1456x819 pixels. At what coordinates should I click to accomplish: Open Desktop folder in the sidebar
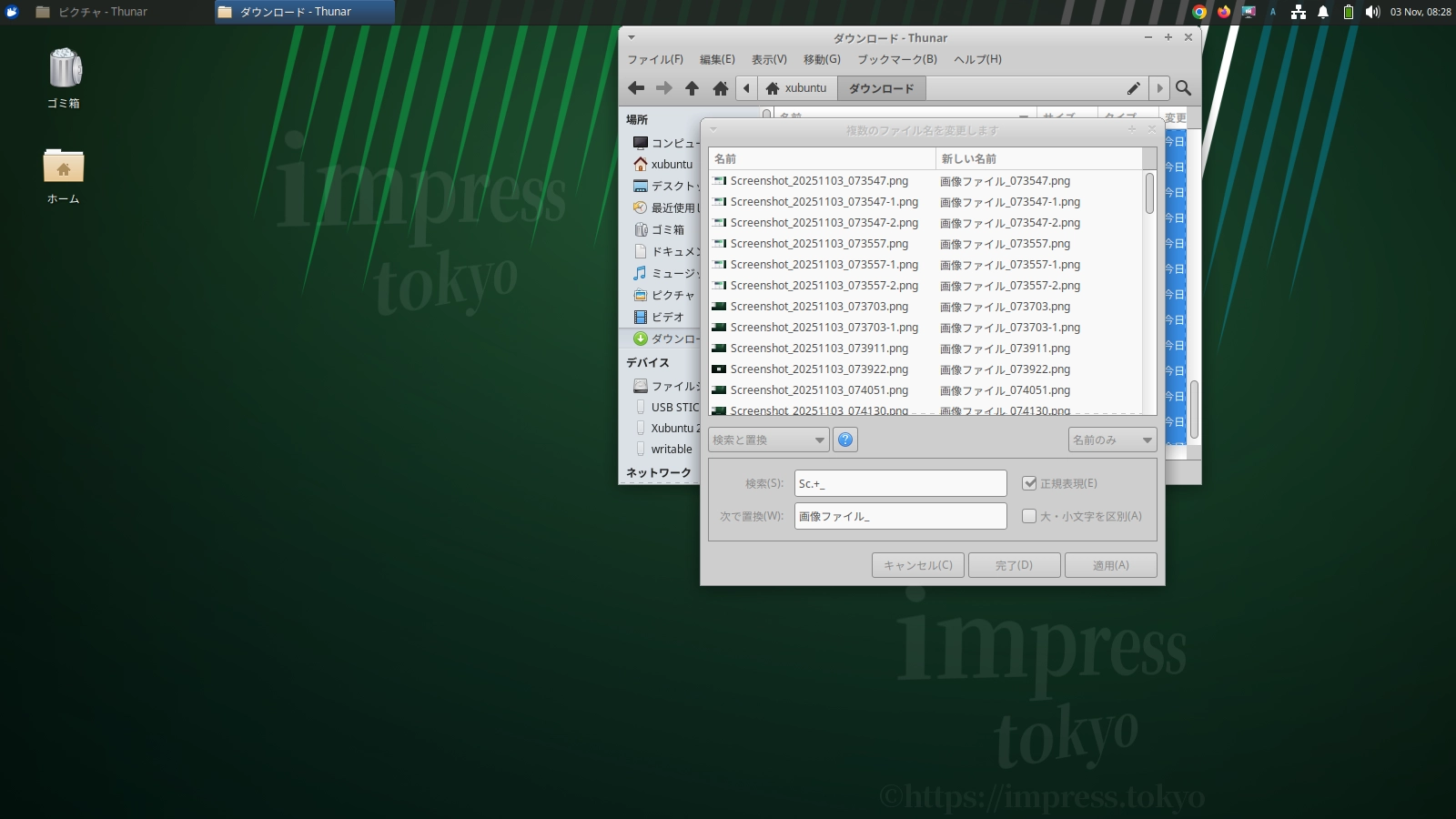click(x=665, y=187)
